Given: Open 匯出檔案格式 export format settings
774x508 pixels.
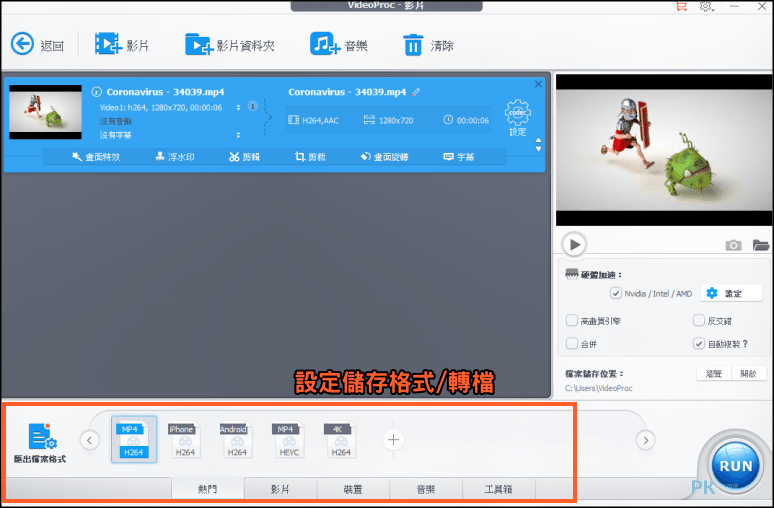Looking at the screenshot, I should 40,442.
